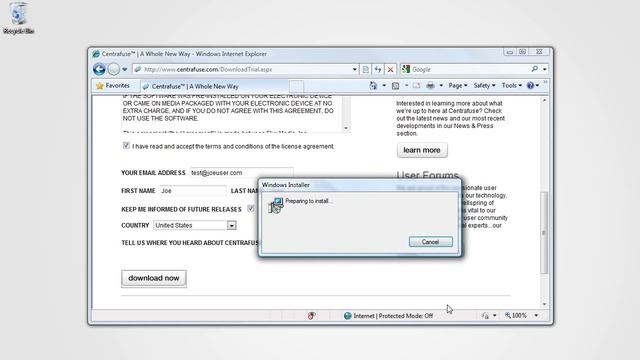Expand command bar overflow chevron

coord(545,83)
